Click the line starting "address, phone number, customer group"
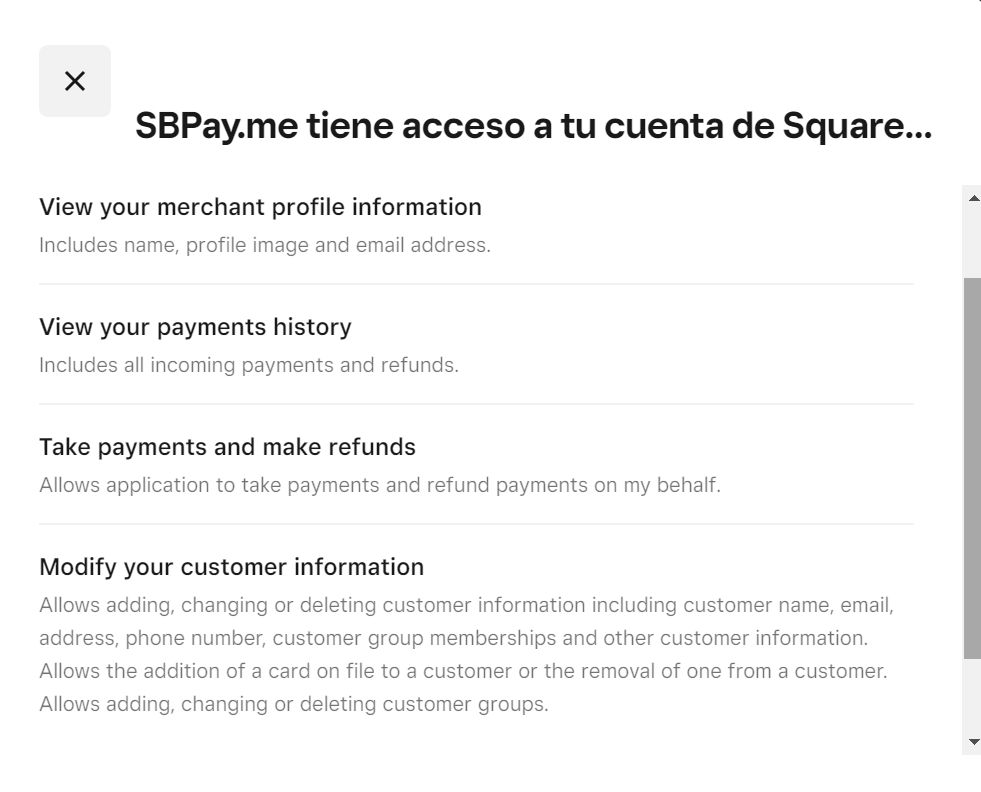 tap(453, 638)
